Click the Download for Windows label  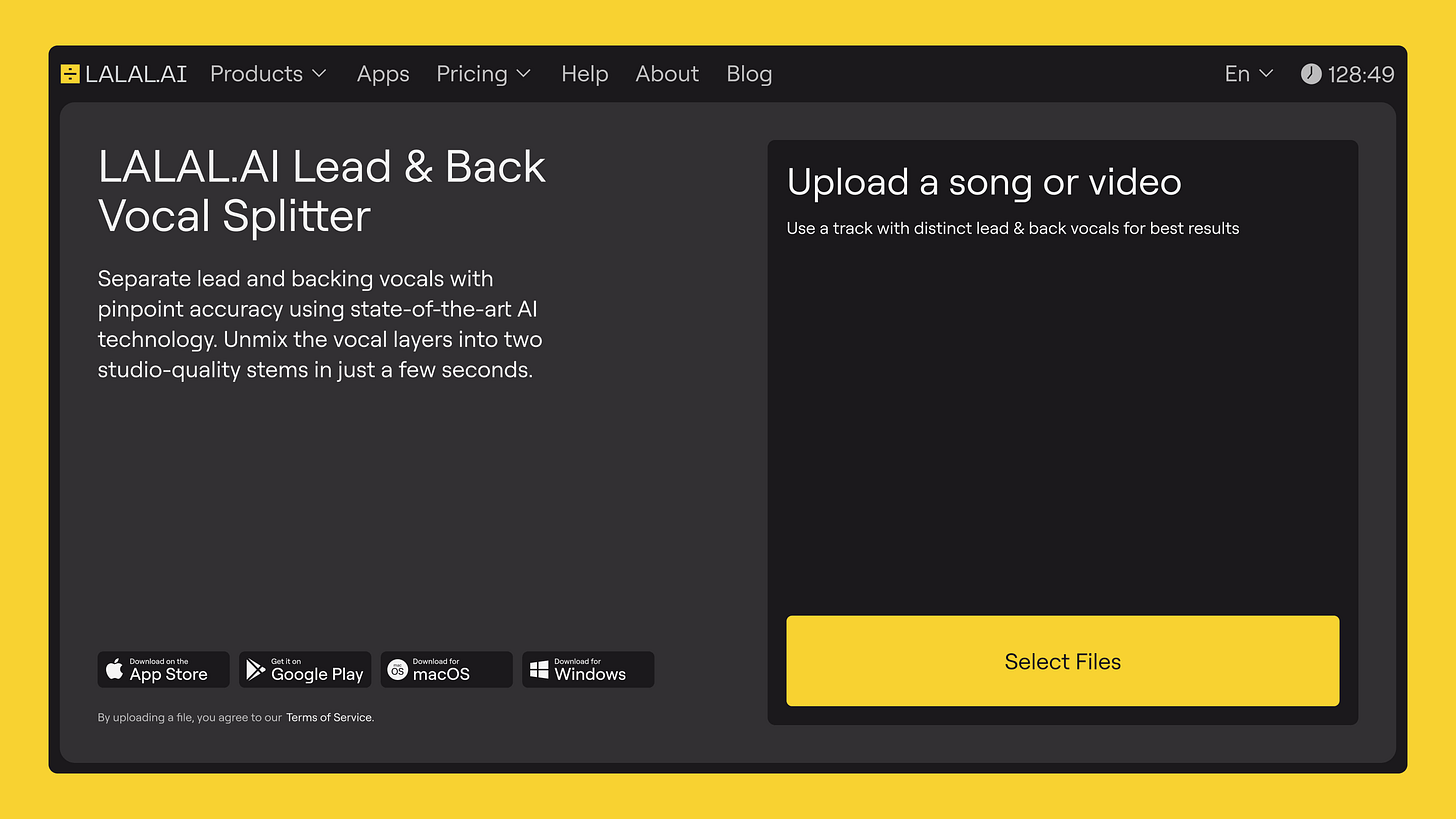[590, 670]
